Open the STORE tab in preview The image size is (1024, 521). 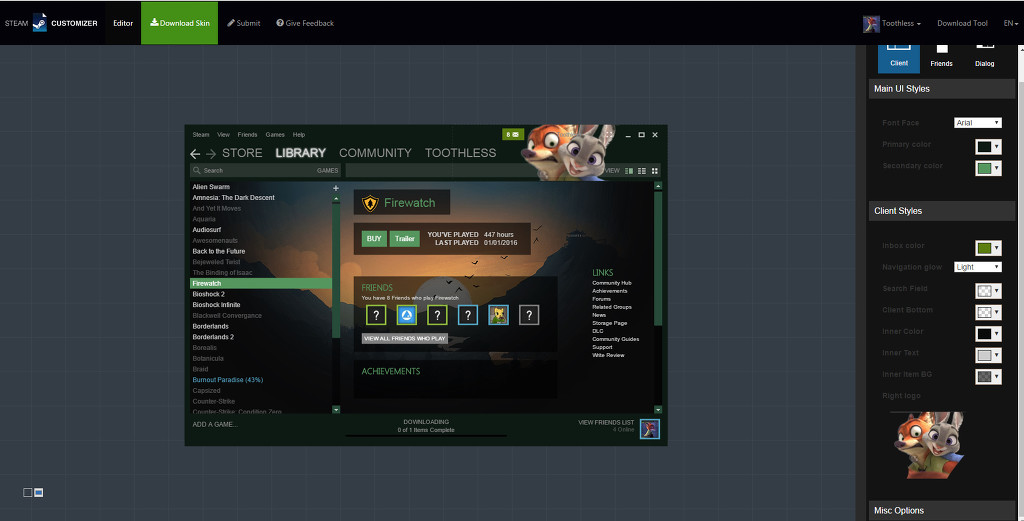(242, 153)
